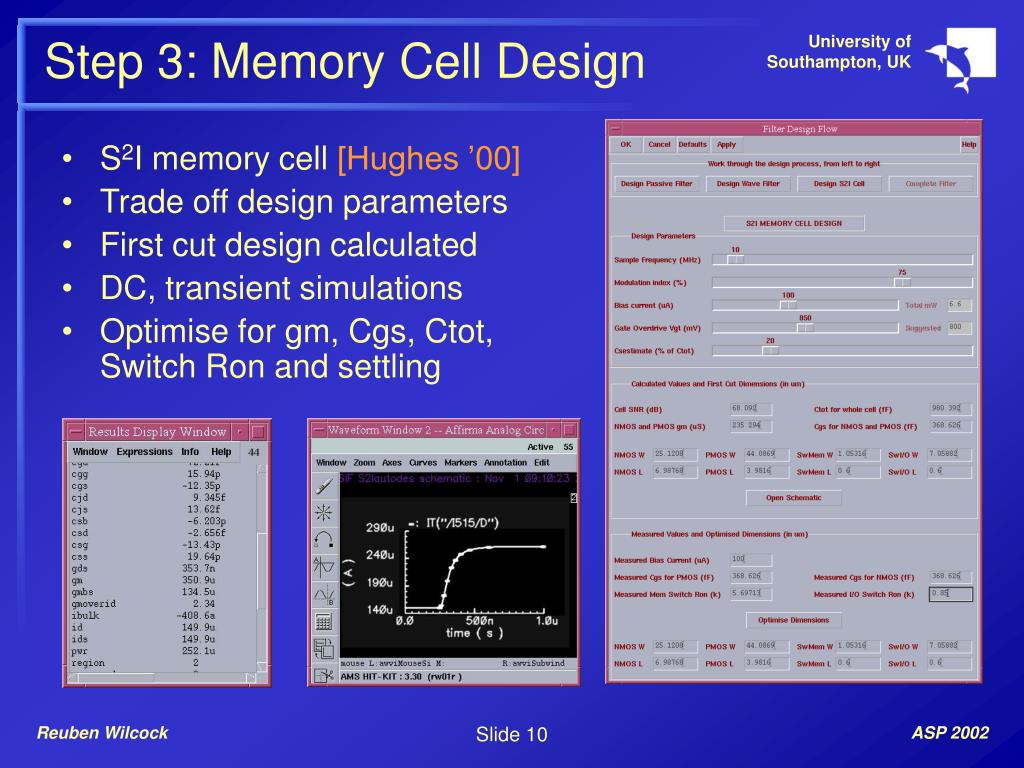Open Zoom menu in Waveform Window
The image size is (1024, 768).
pos(364,462)
